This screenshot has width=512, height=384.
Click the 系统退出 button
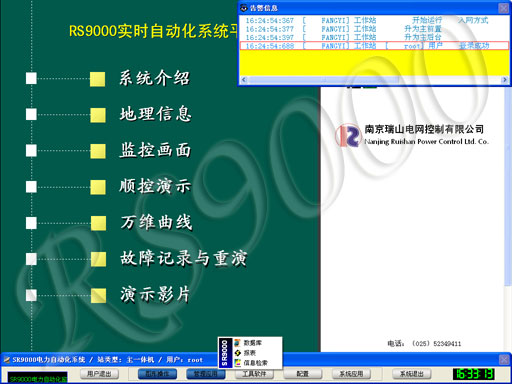click(x=412, y=374)
